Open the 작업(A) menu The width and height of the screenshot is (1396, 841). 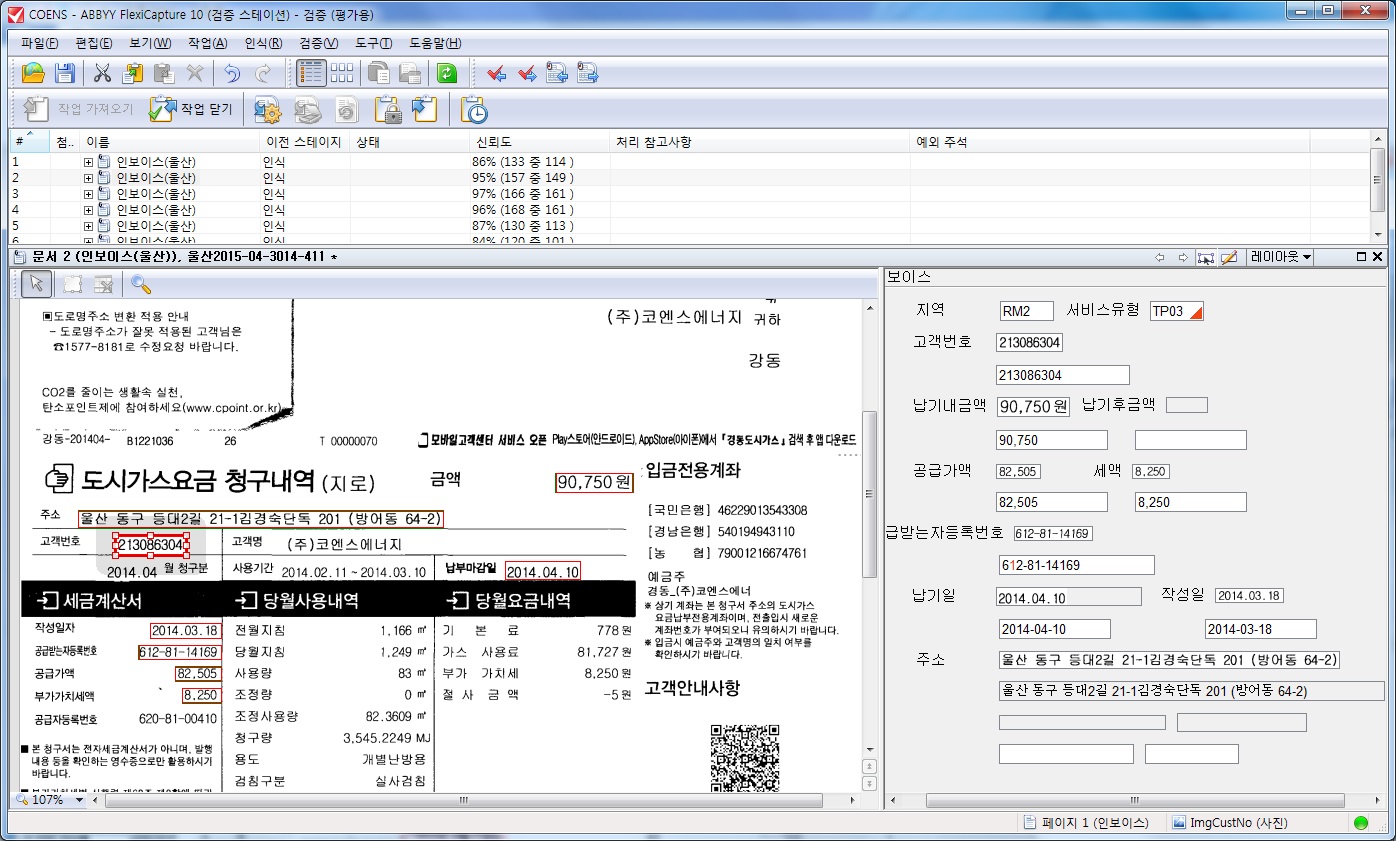click(x=207, y=43)
